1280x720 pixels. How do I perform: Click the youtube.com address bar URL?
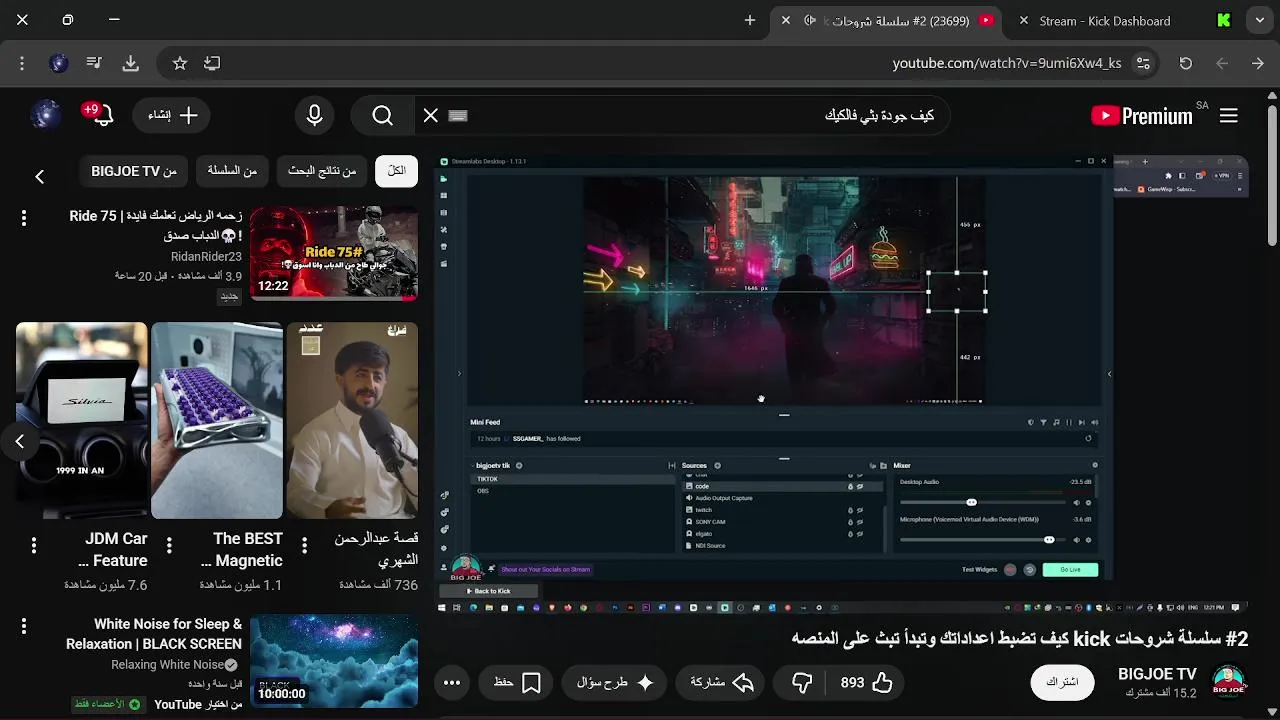pyautogui.click(x=1007, y=63)
